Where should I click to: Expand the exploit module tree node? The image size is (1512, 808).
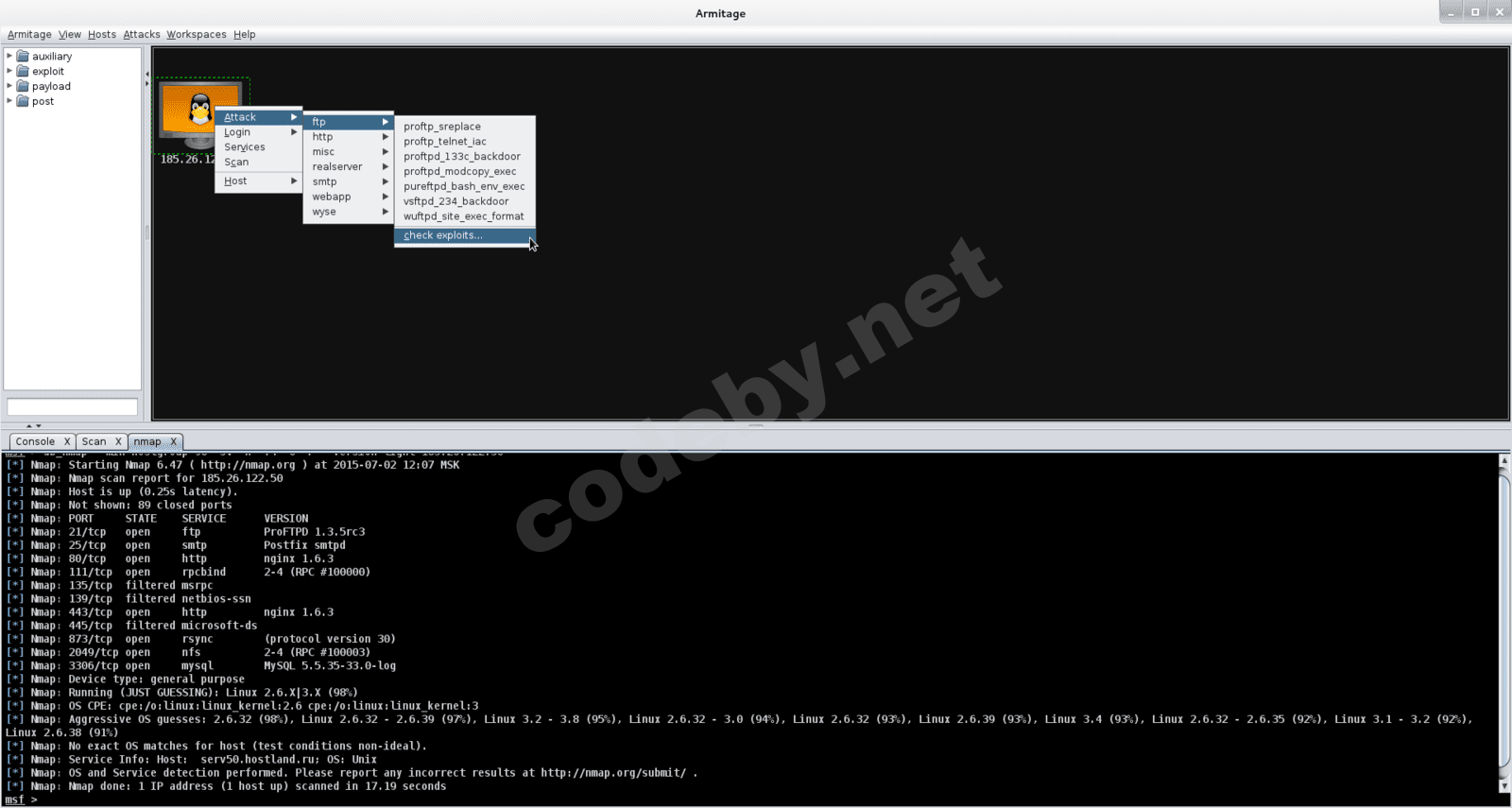coord(9,71)
